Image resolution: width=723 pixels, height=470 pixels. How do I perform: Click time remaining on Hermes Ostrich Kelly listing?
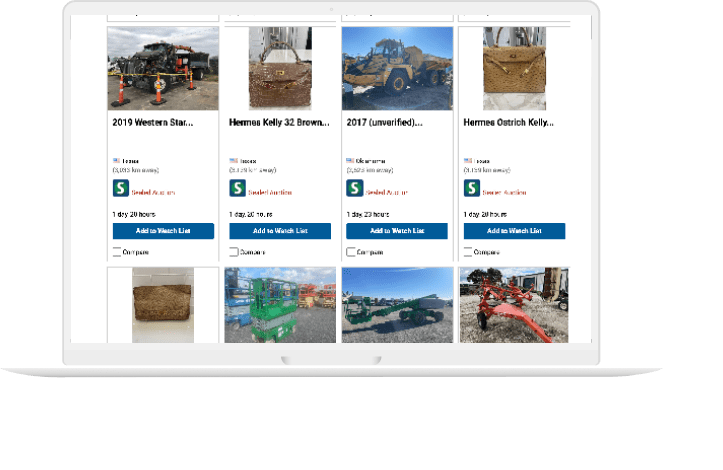click(x=486, y=214)
